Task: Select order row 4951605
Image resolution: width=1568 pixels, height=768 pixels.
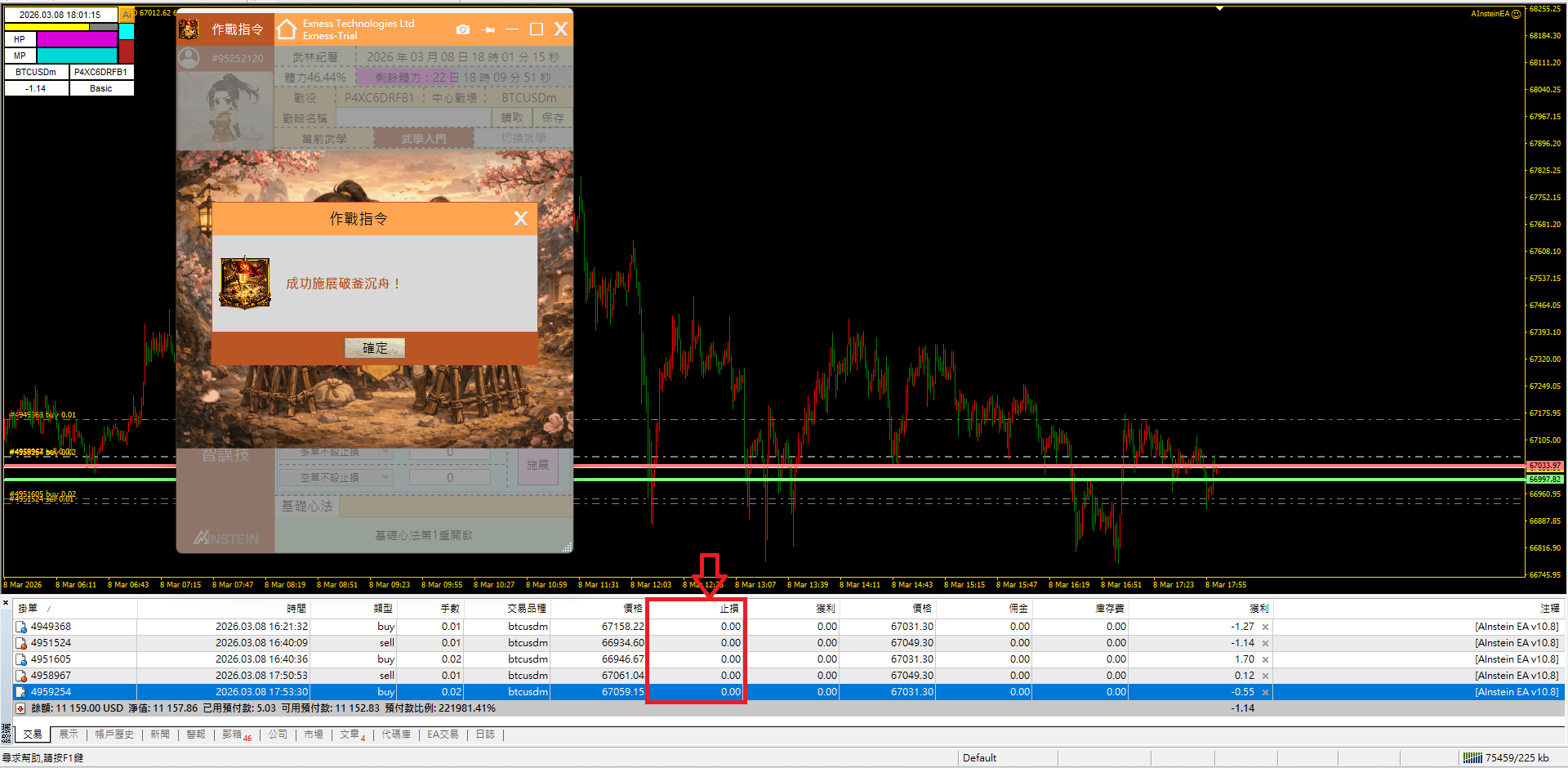Action: point(788,659)
